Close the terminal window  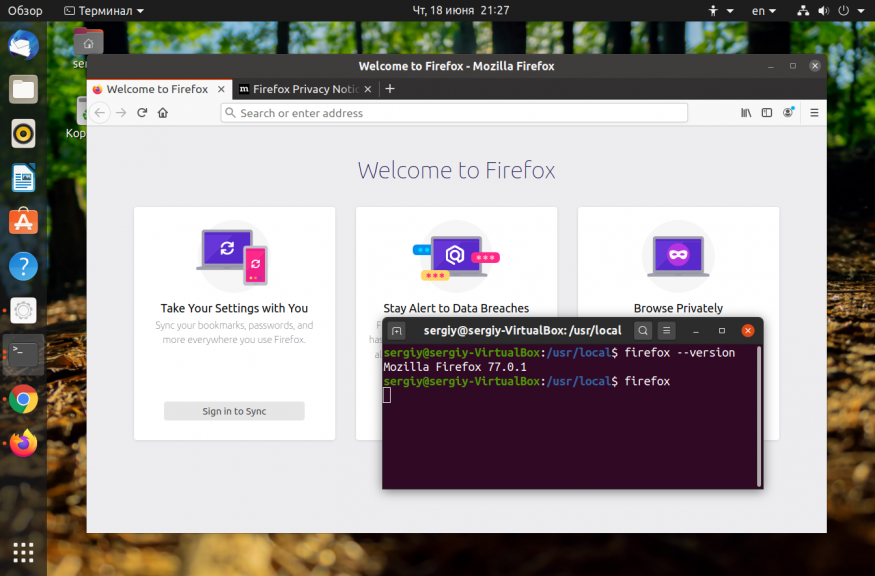click(x=748, y=331)
